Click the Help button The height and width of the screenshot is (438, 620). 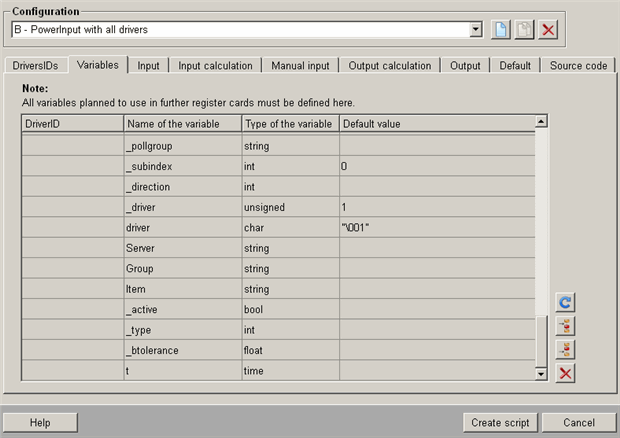click(40, 422)
